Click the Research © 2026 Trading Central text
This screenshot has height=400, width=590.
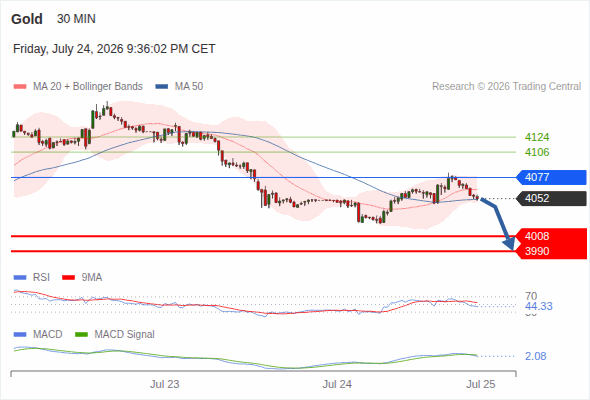(x=506, y=87)
